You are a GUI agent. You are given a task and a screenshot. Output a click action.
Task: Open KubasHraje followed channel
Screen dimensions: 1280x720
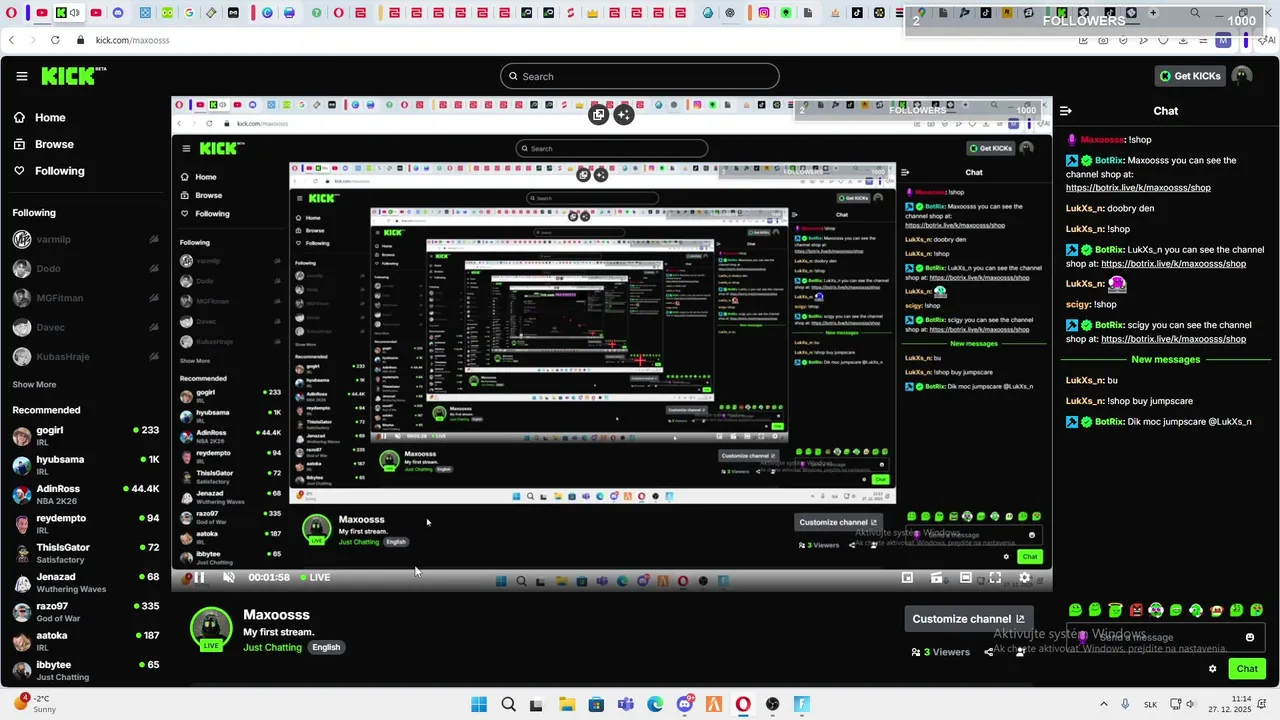coord(85,357)
